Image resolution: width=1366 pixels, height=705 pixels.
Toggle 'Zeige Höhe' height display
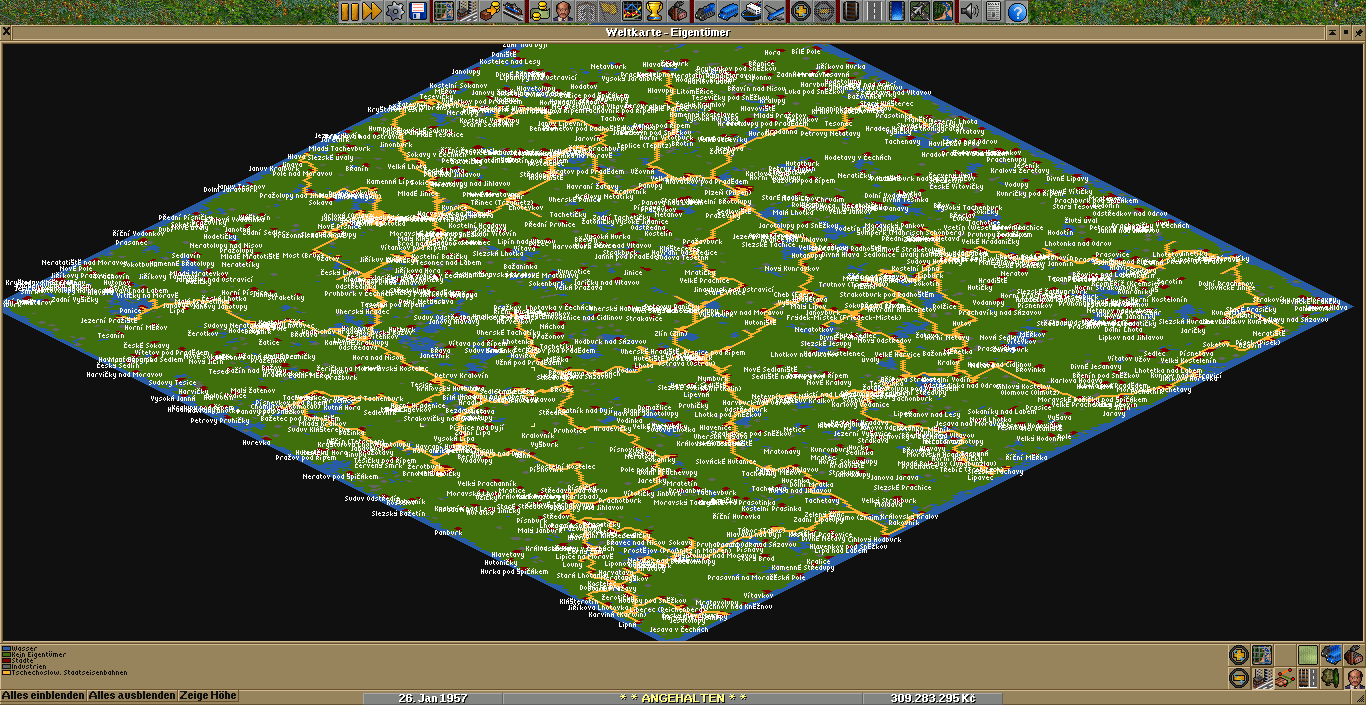pos(209,695)
